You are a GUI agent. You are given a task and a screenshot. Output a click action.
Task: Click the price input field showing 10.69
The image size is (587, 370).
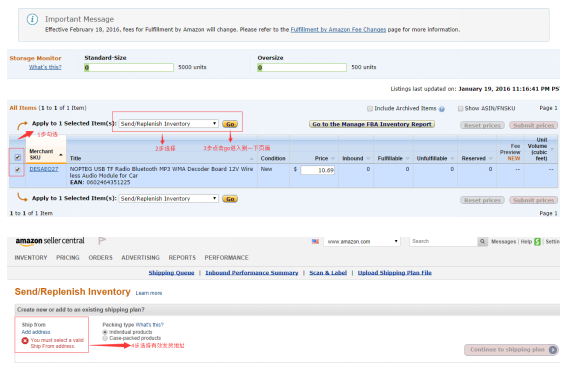pos(317,170)
